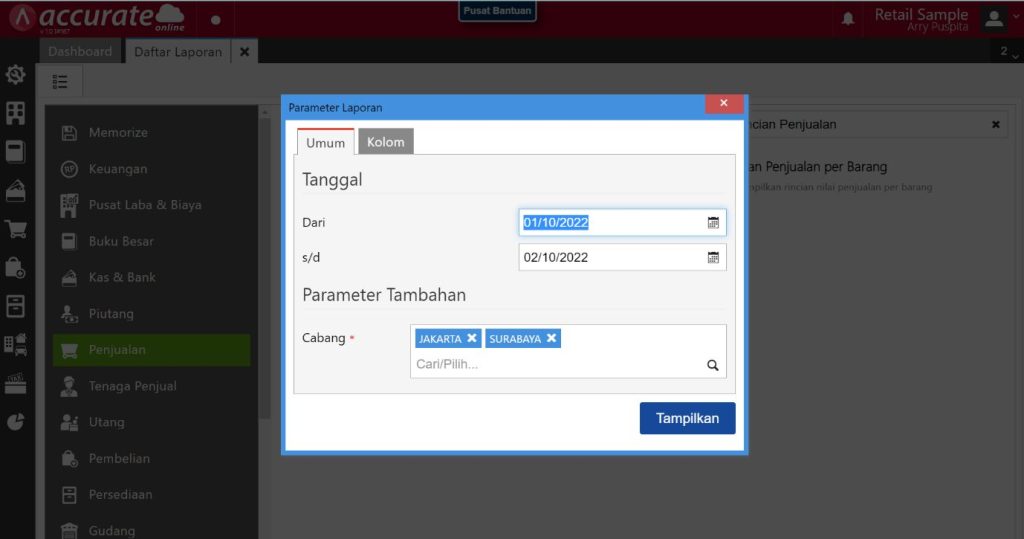
Task: Click Retail Sample company name
Action: coord(921,14)
